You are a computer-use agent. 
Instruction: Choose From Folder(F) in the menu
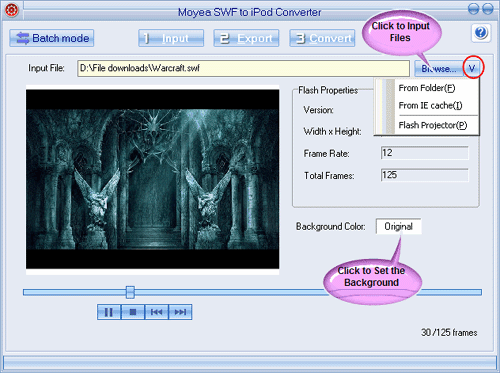pyautogui.click(x=427, y=88)
